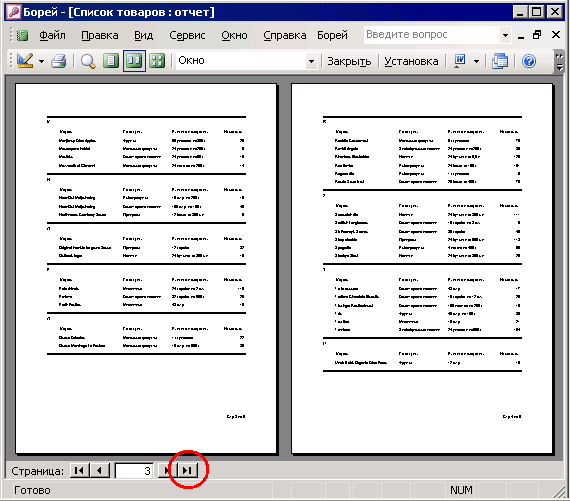570x501 pixels.
Task: Expand the help question dropdown arrow
Action: pos(505,35)
